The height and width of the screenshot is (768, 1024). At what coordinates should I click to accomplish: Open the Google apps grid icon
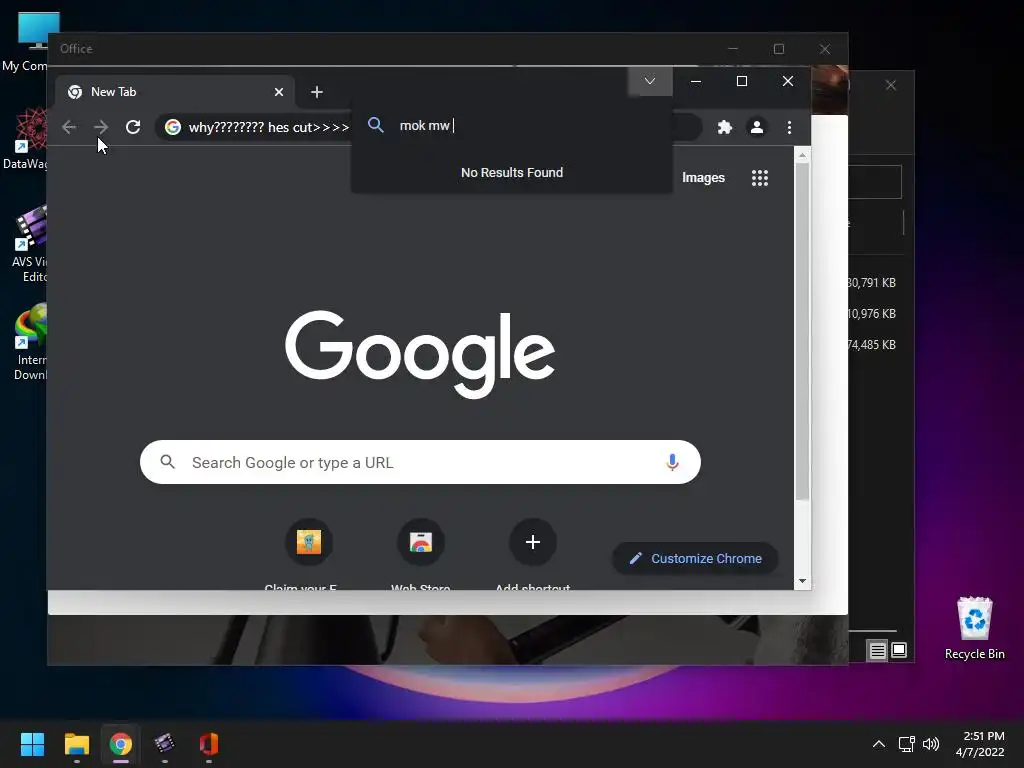(x=760, y=178)
